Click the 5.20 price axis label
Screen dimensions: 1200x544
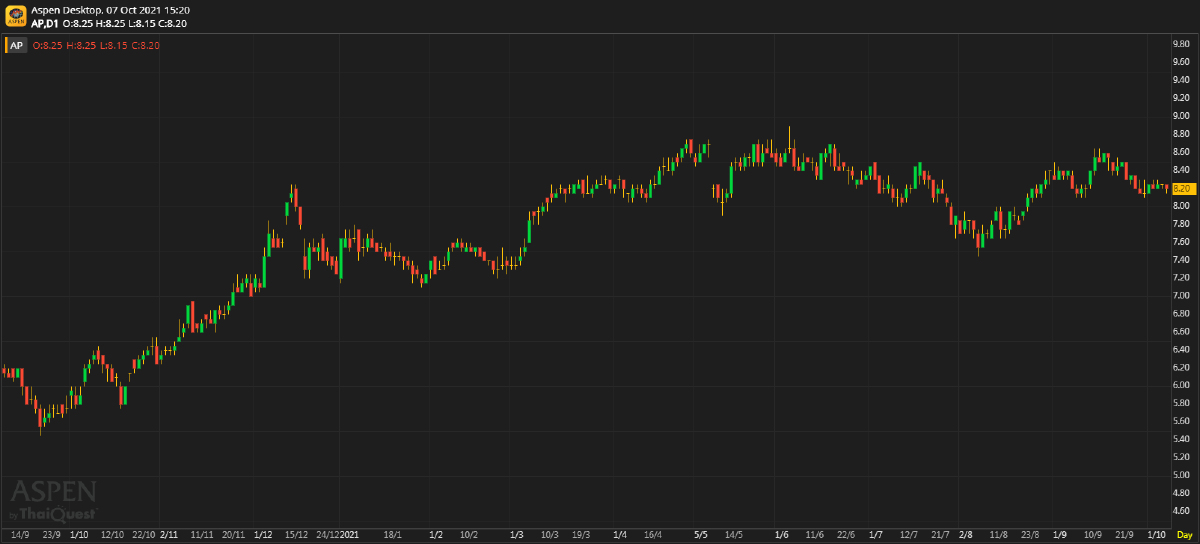pos(1181,457)
